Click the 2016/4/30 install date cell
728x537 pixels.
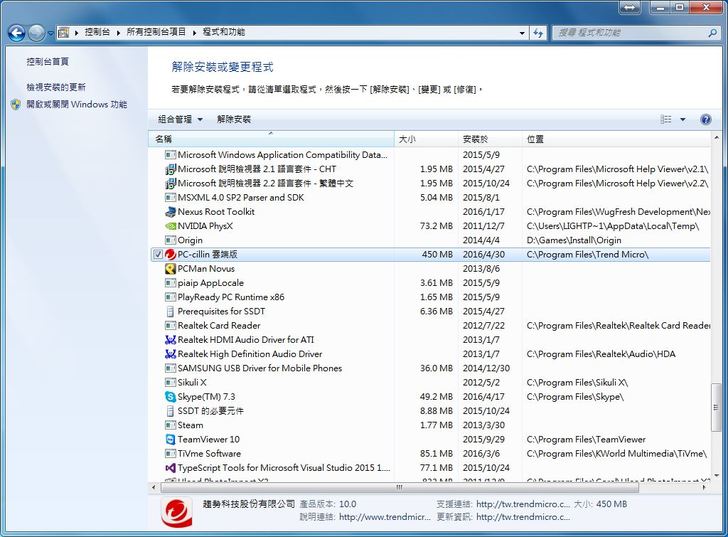click(x=483, y=254)
